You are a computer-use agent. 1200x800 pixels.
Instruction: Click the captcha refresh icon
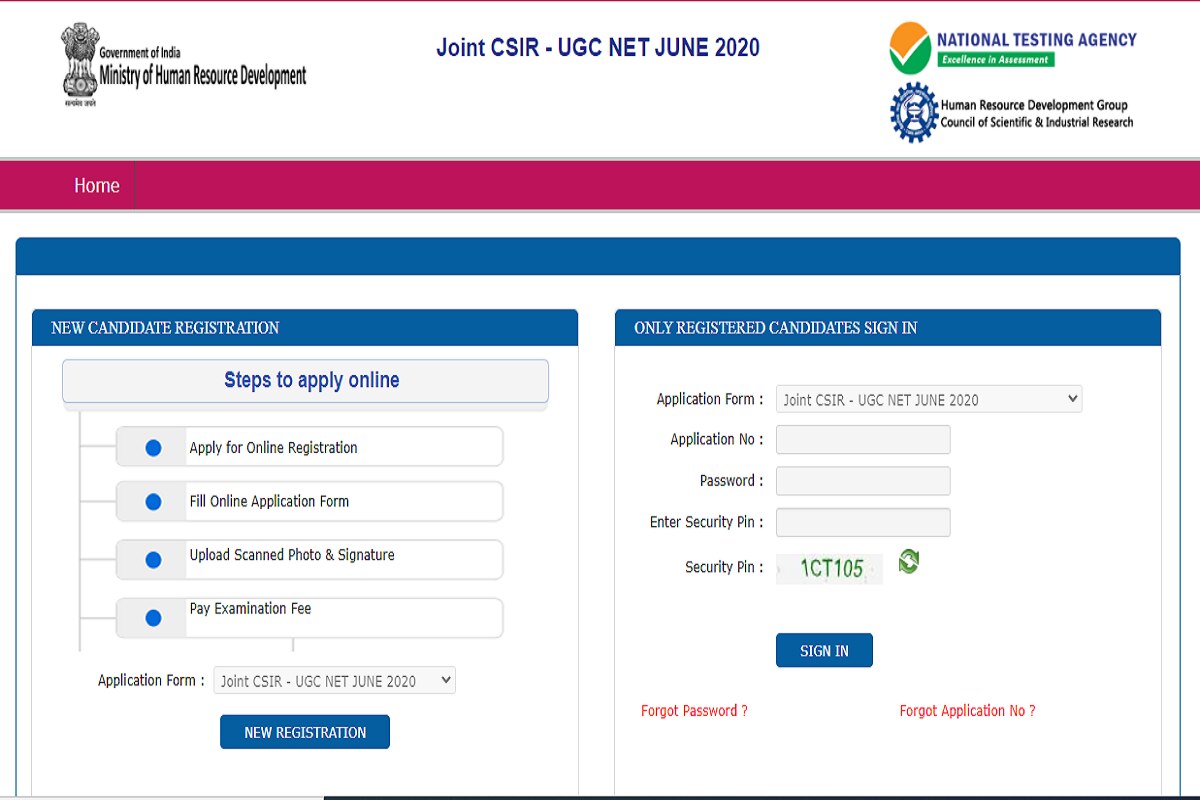point(908,561)
